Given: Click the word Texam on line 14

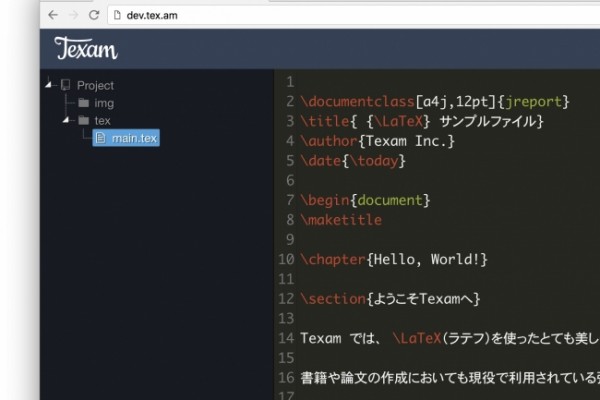Looking at the screenshot, I should 321,338.
